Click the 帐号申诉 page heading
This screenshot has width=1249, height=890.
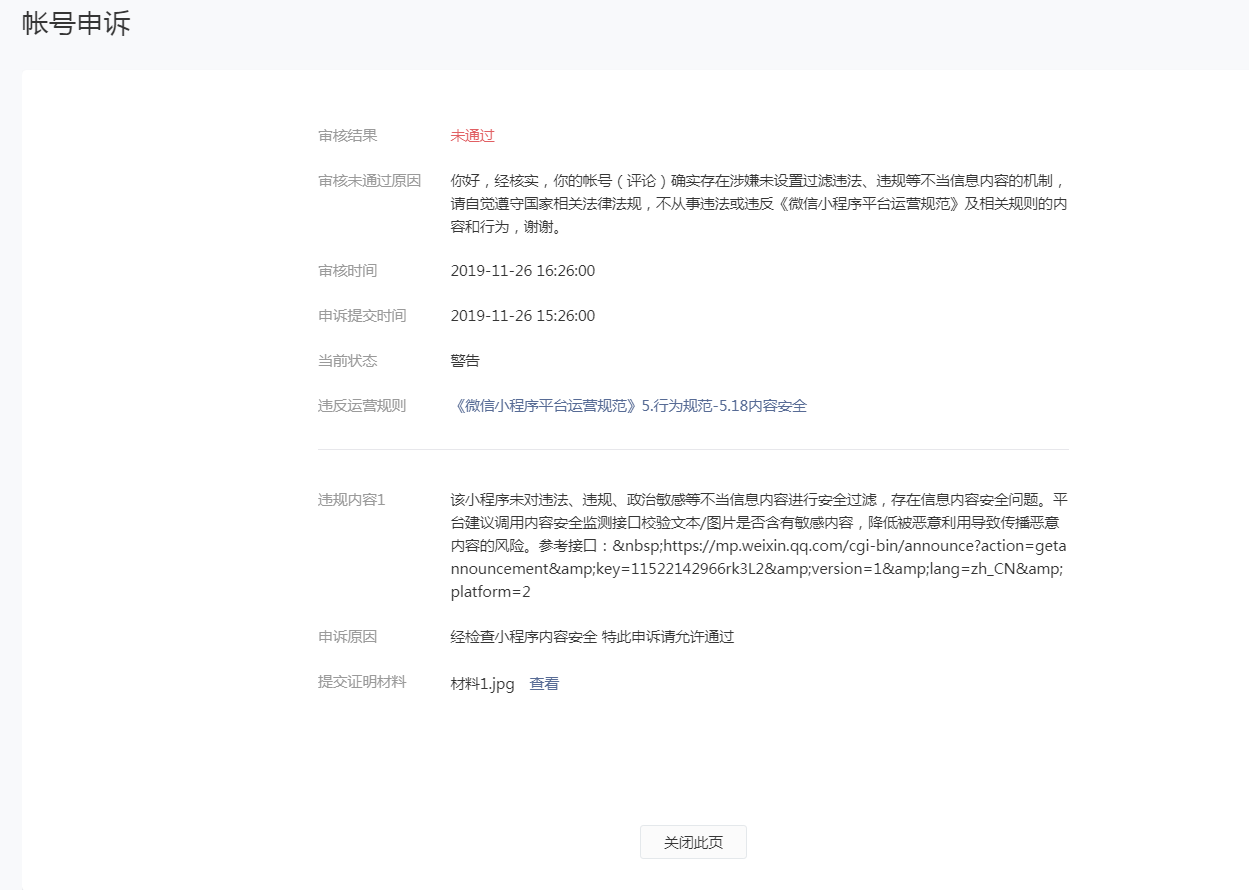pos(76,24)
